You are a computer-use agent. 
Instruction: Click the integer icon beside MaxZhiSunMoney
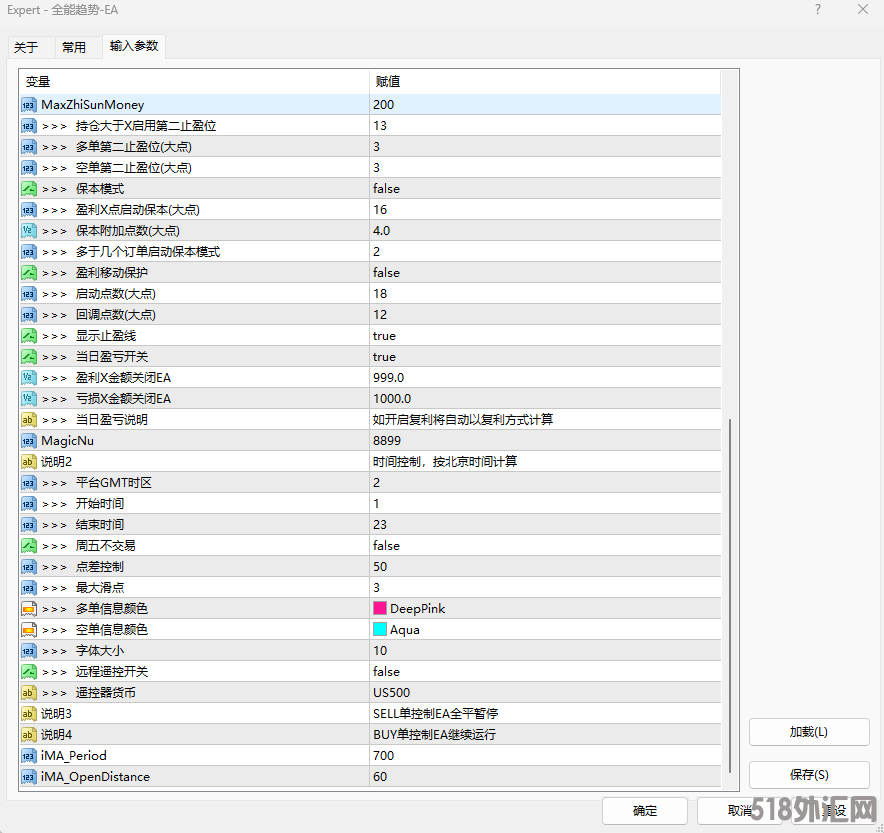pyautogui.click(x=29, y=105)
